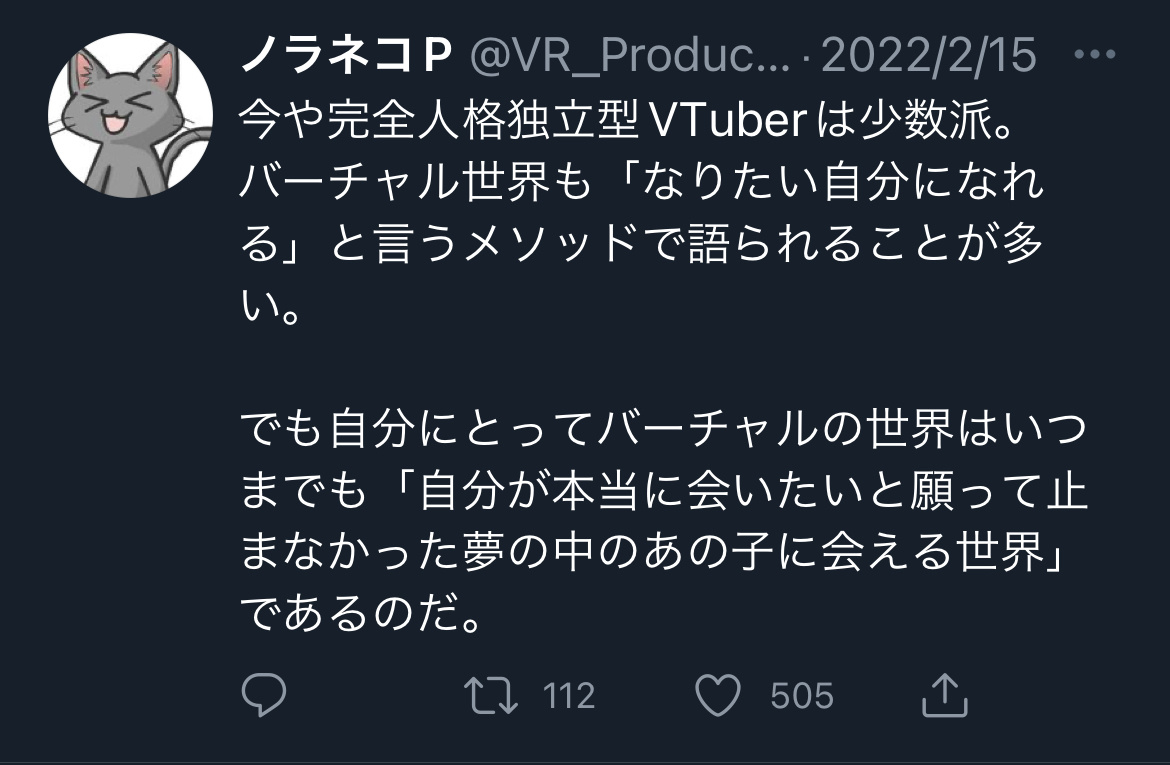1170x765 pixels.
Task: Tap the share upload icon
Action: [945, 695]
